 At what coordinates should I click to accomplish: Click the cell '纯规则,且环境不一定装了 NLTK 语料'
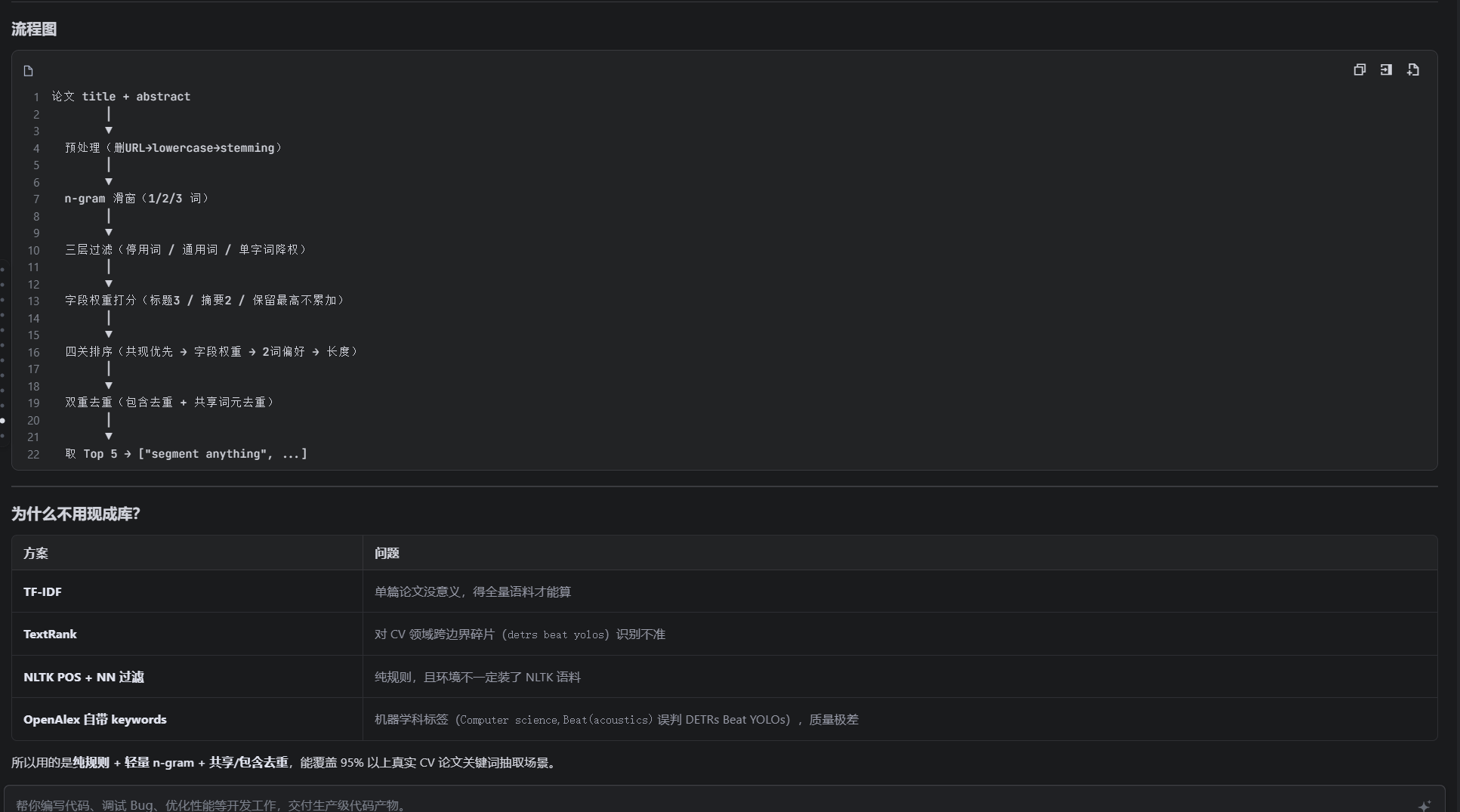click(x=900, y=677)
